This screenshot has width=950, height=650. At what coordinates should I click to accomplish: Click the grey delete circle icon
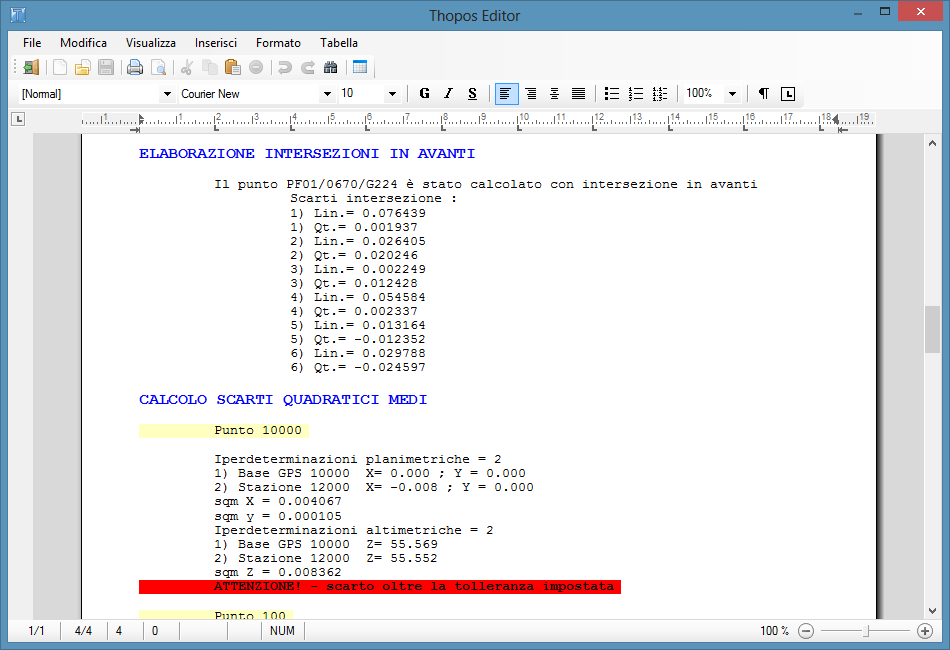(x=256, y=67)
